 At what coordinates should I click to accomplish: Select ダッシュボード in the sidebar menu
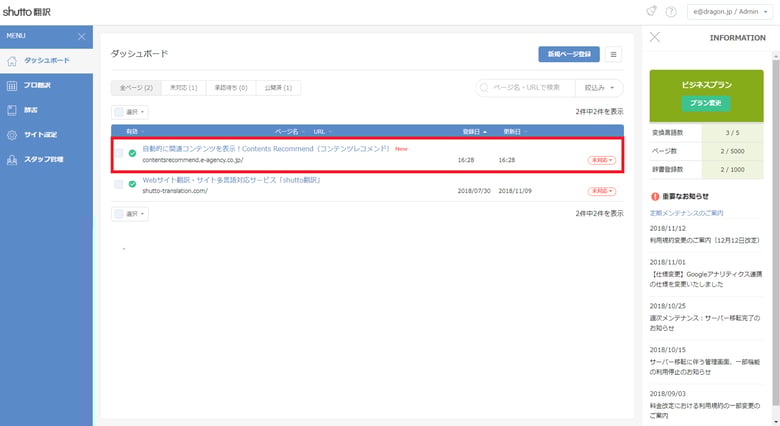(46, 61)
